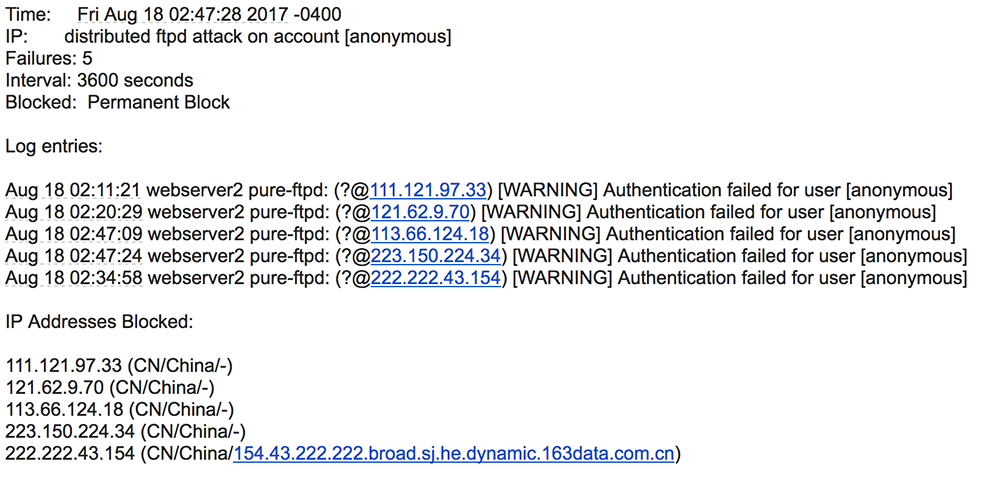Open the 222.222.43.154 log entry link
Screen dimensions: 1000x478
(436, 279)
